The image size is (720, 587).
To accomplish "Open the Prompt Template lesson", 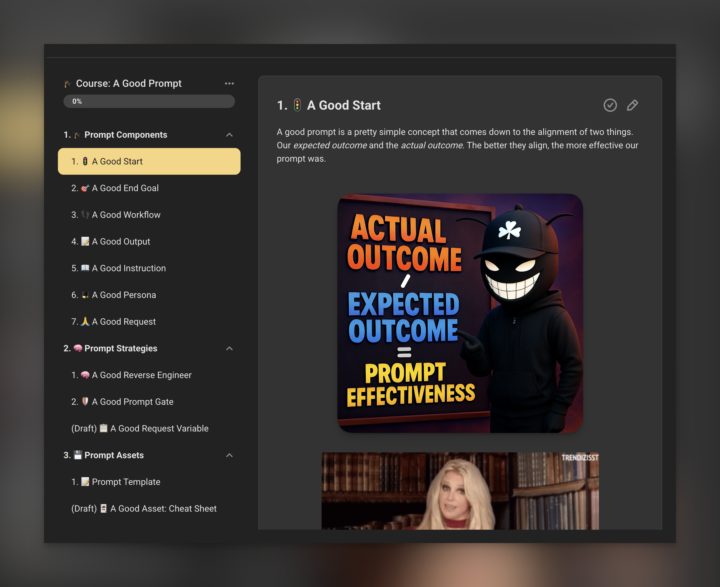I will tap(149, 482).
